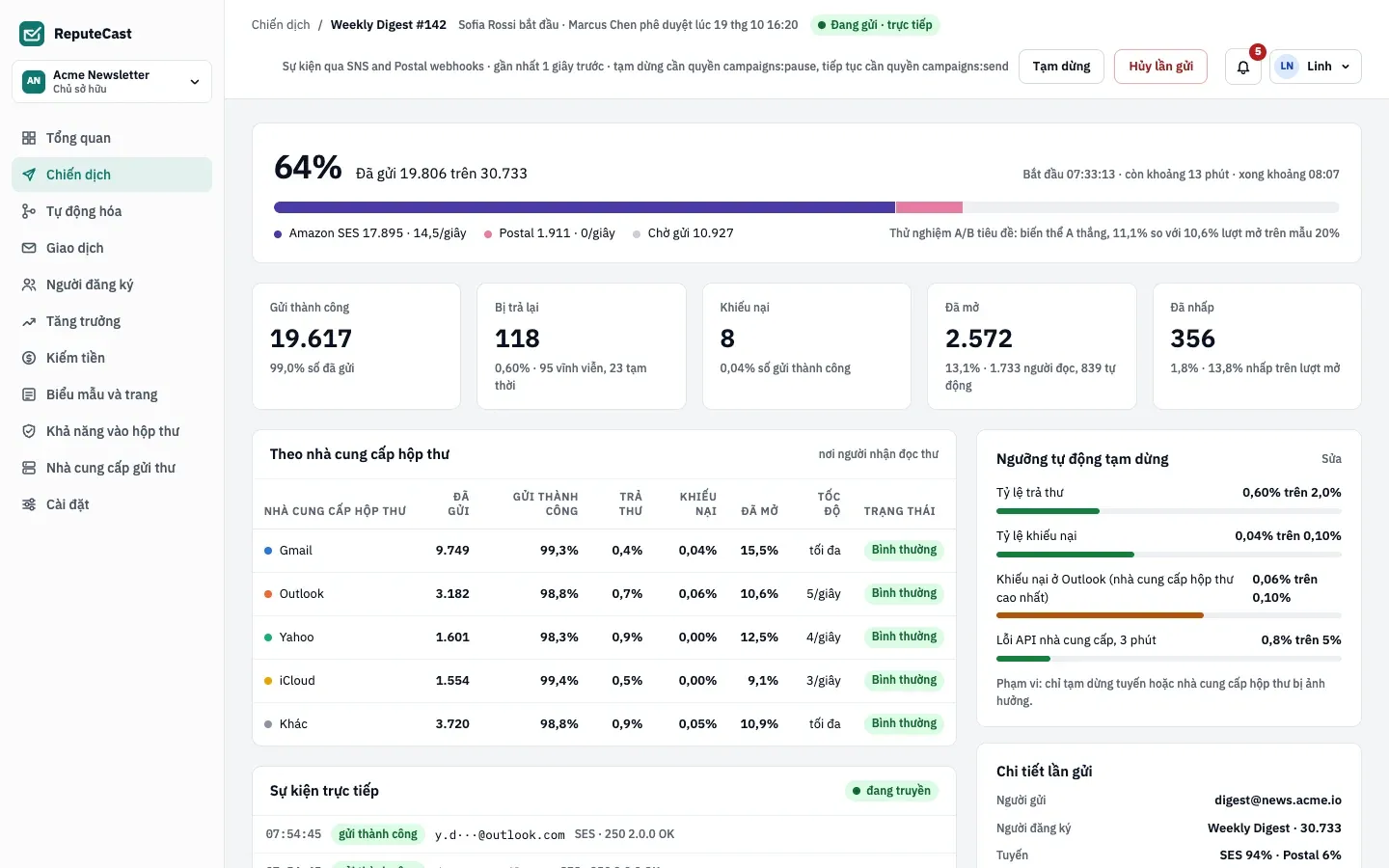Image resolution: width=1389 pixels, height=868 pixels.
Task: Pause sending with Tạm dừng button
Action: 1061,67
